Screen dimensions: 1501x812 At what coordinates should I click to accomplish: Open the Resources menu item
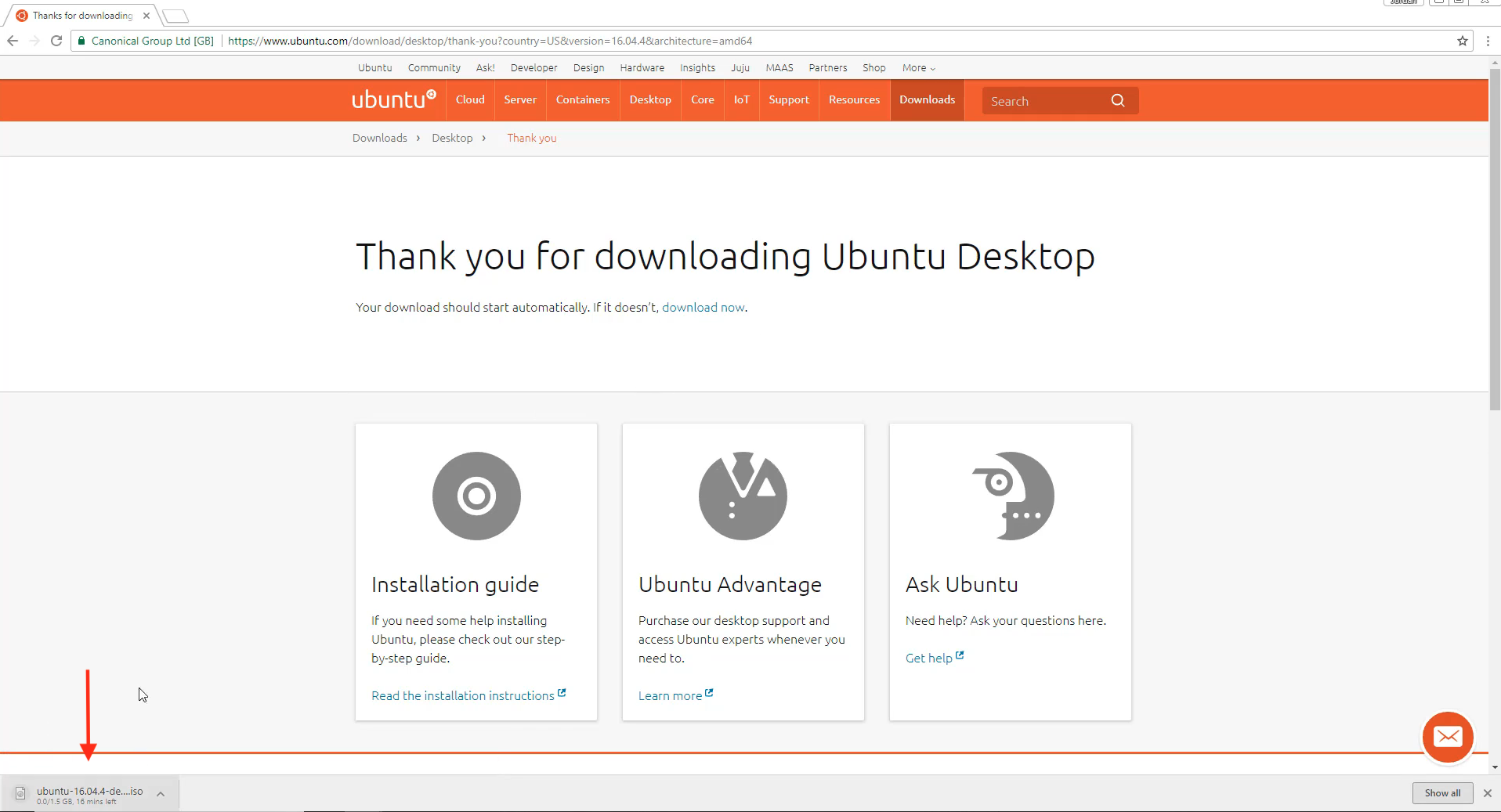point(855,100)
